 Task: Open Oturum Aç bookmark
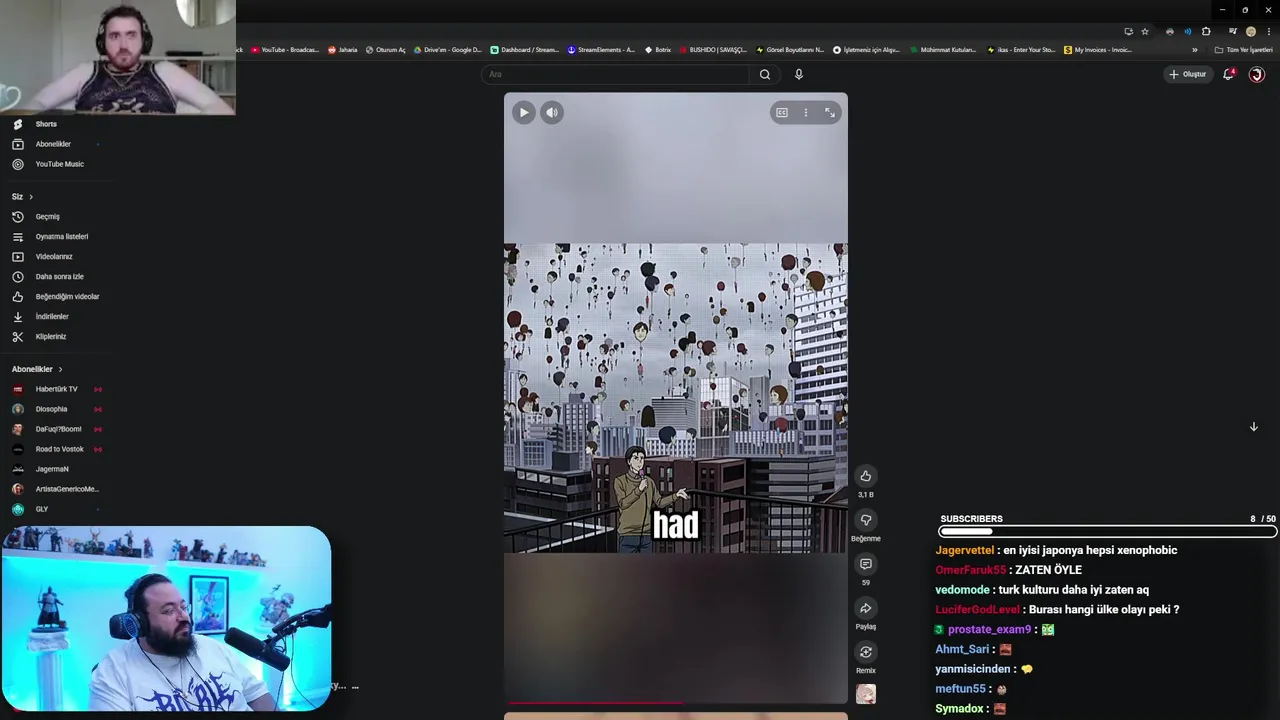click(x=386, y=50)
